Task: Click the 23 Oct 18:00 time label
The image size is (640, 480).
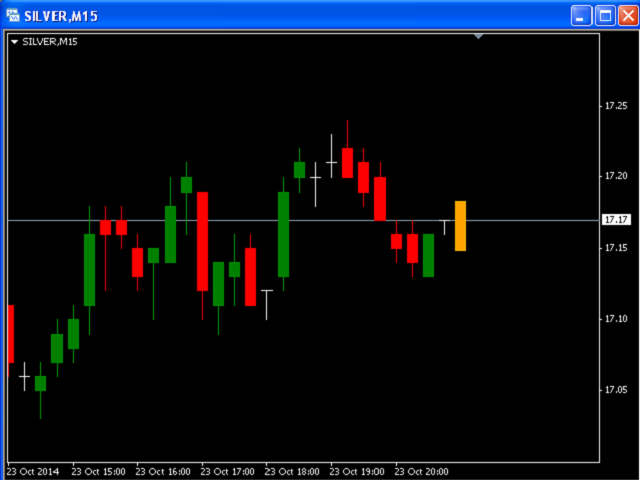Action: [292, 471]
